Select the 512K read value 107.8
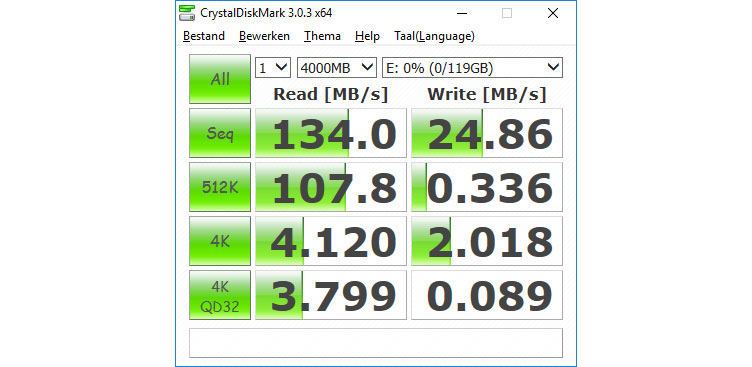Image resolution: width=752 pixels, height=367 pixels. (331, 187)
